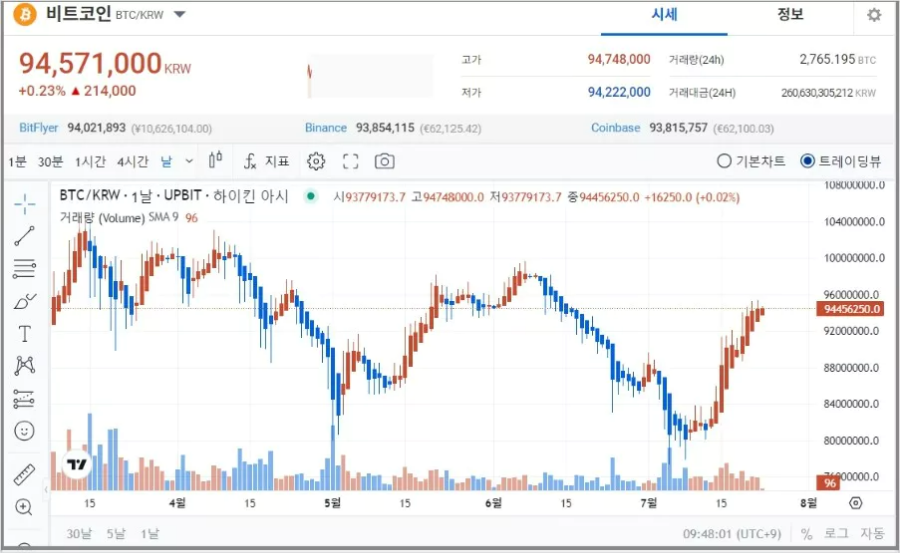Click the time axis settings target icon
Screen dimensions: 900x553
(855, 504)
